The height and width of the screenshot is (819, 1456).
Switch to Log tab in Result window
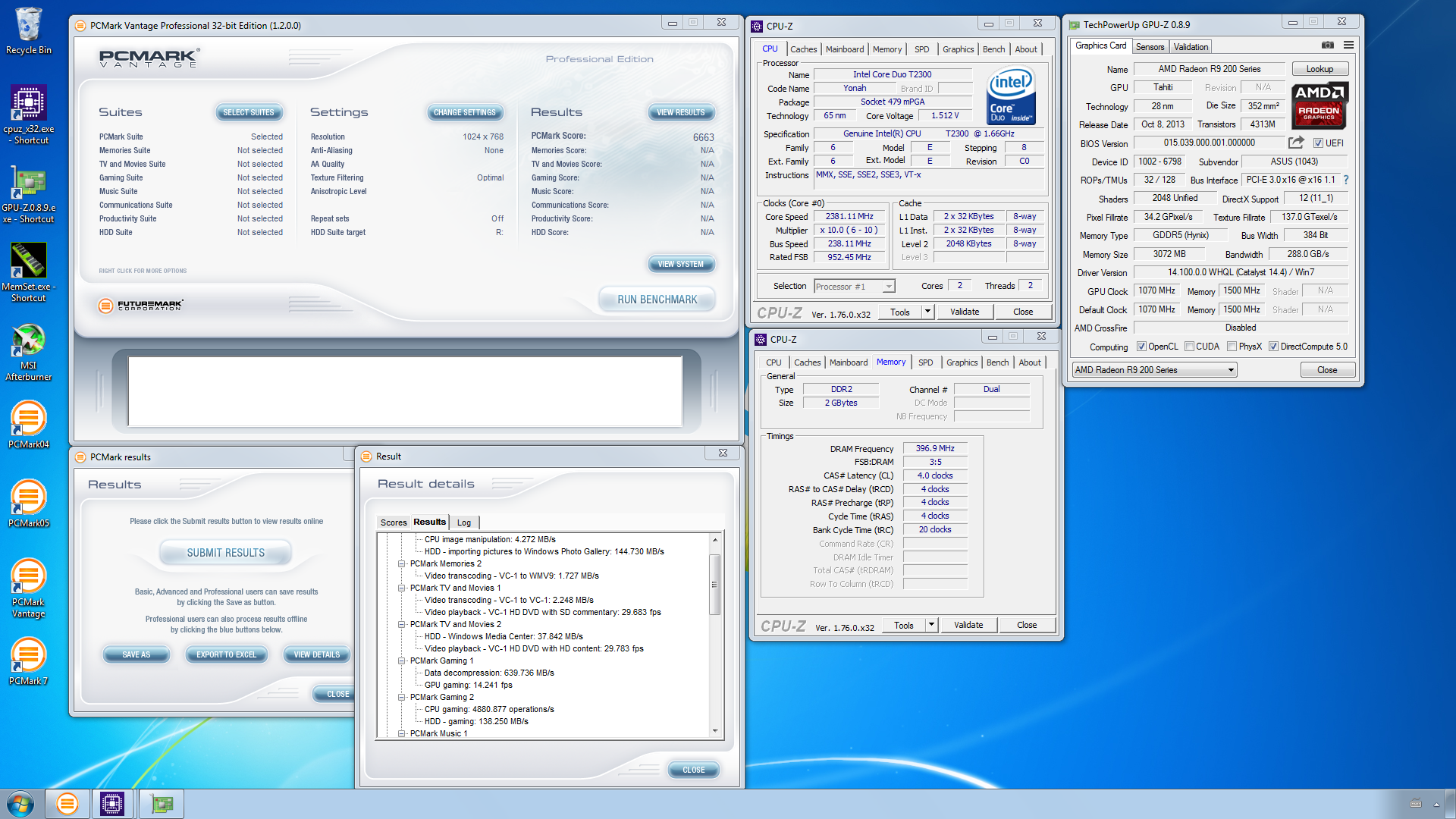[x=464, y=522]
